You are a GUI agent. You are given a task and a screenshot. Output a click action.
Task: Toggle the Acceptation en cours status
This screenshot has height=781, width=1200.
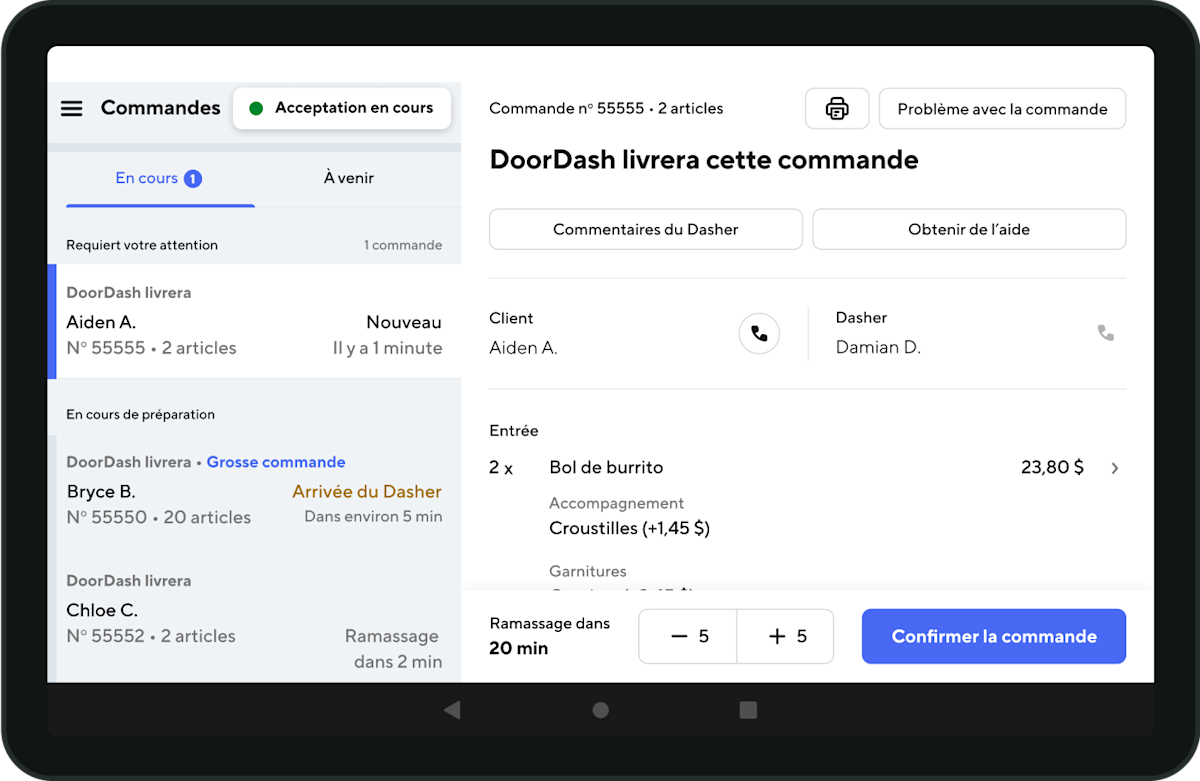[342, 108]
